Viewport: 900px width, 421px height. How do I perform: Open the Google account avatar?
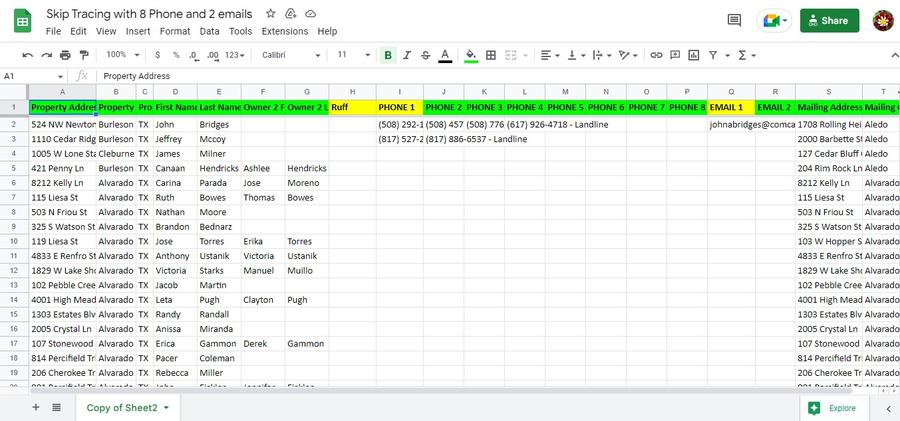(x=883, y=21)
